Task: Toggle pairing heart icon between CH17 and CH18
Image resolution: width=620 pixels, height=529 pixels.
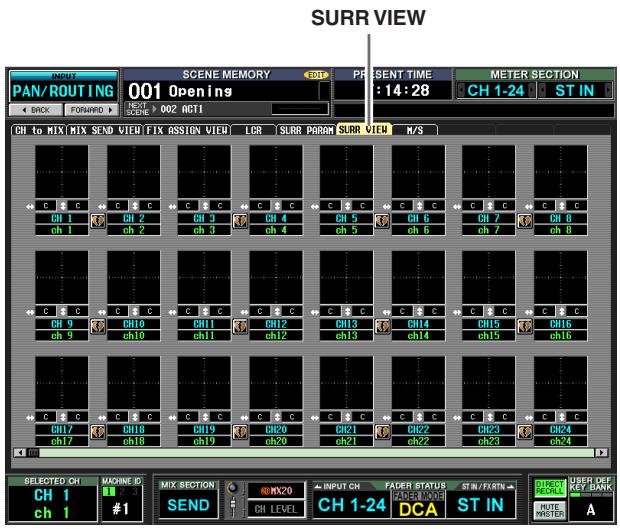Action: click(x=98, y=432)
